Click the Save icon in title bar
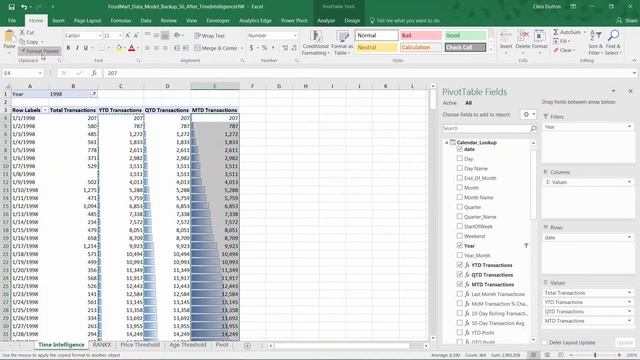This screenshot has height=360, width=640. click(11, 7)
